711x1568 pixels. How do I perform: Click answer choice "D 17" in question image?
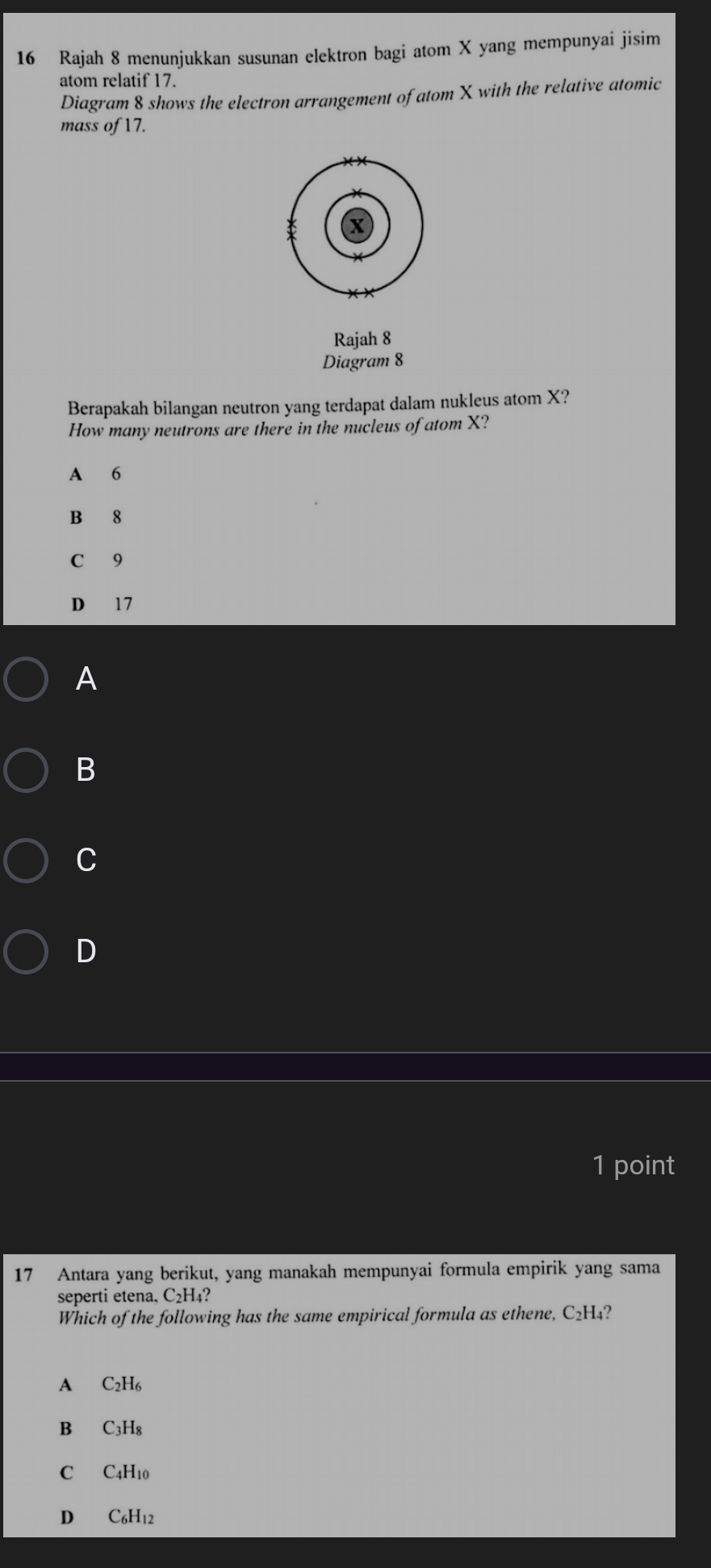[x=102, y=604]
